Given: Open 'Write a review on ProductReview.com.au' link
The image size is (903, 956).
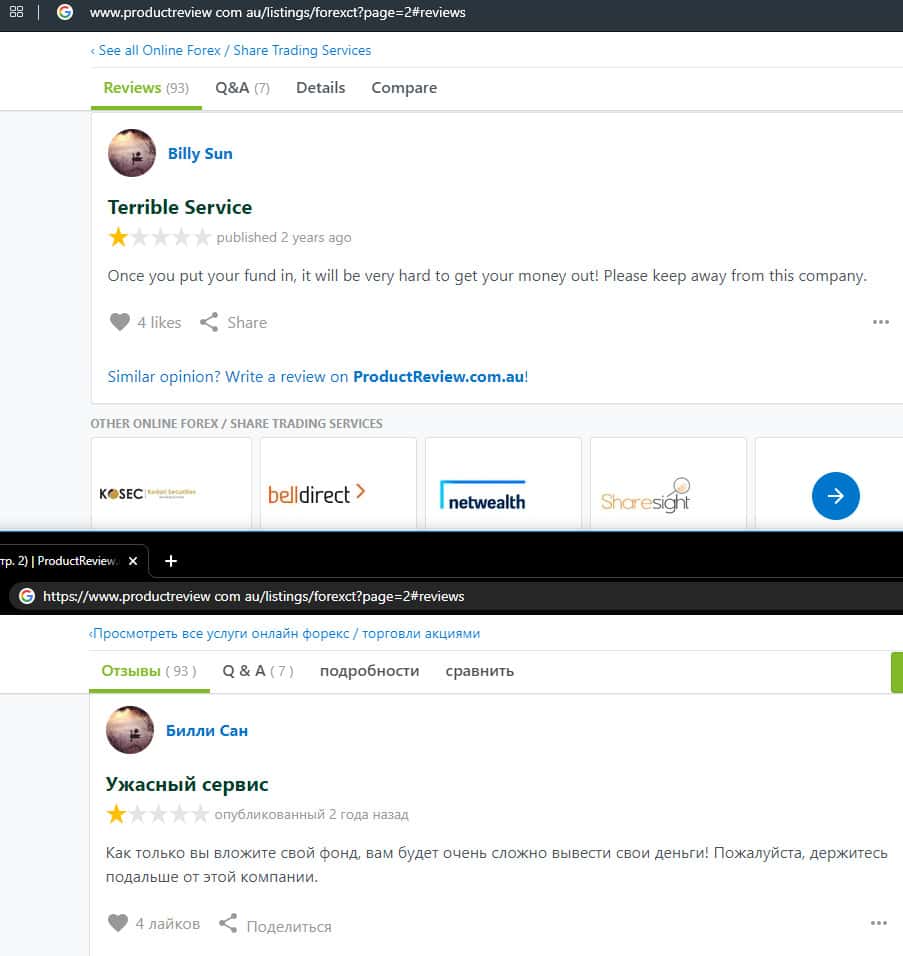Looking at the screenshot, I should pyautogui.click(x=318, y=377).
